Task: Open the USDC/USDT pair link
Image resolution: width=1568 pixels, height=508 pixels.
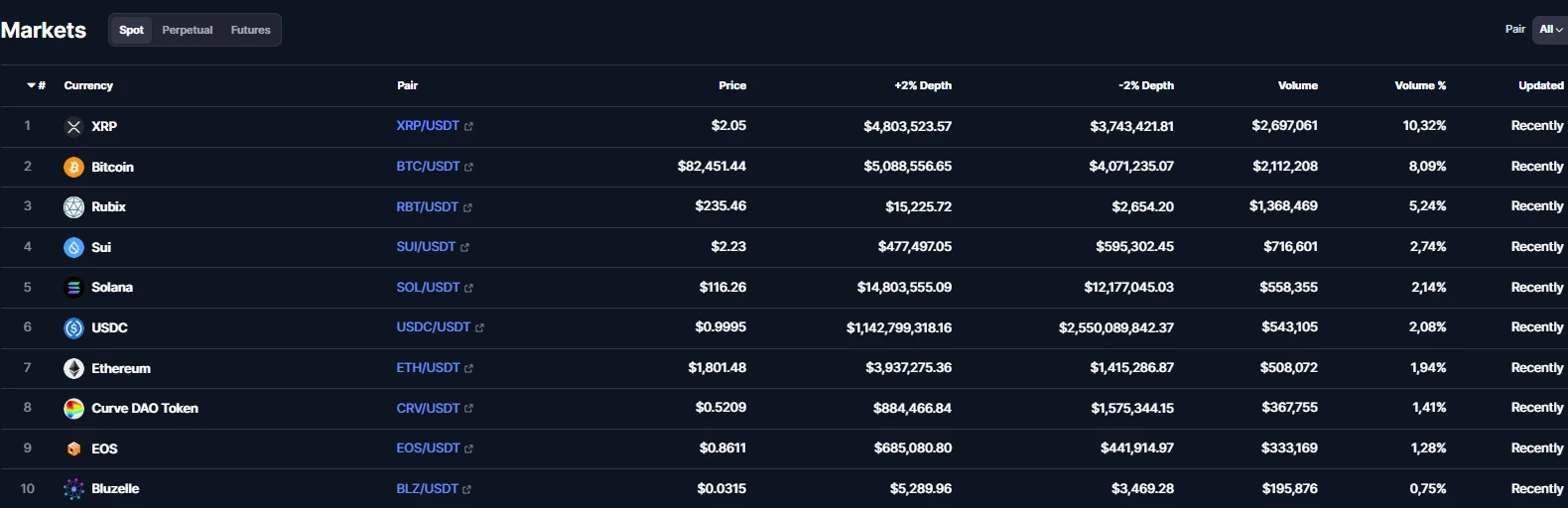Action: [433, 327]
